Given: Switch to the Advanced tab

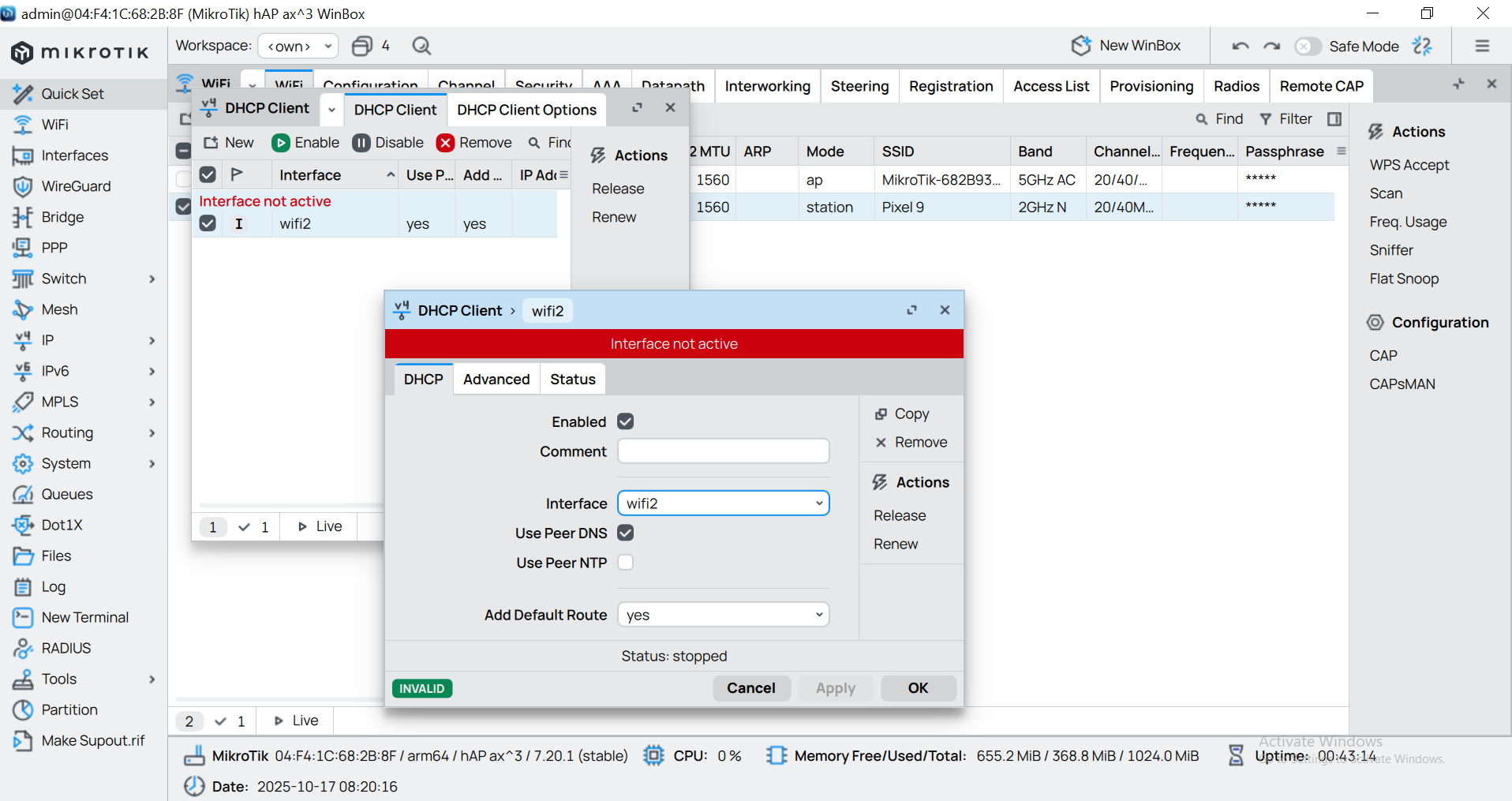Looking at the screenshot, I should 496,380.
